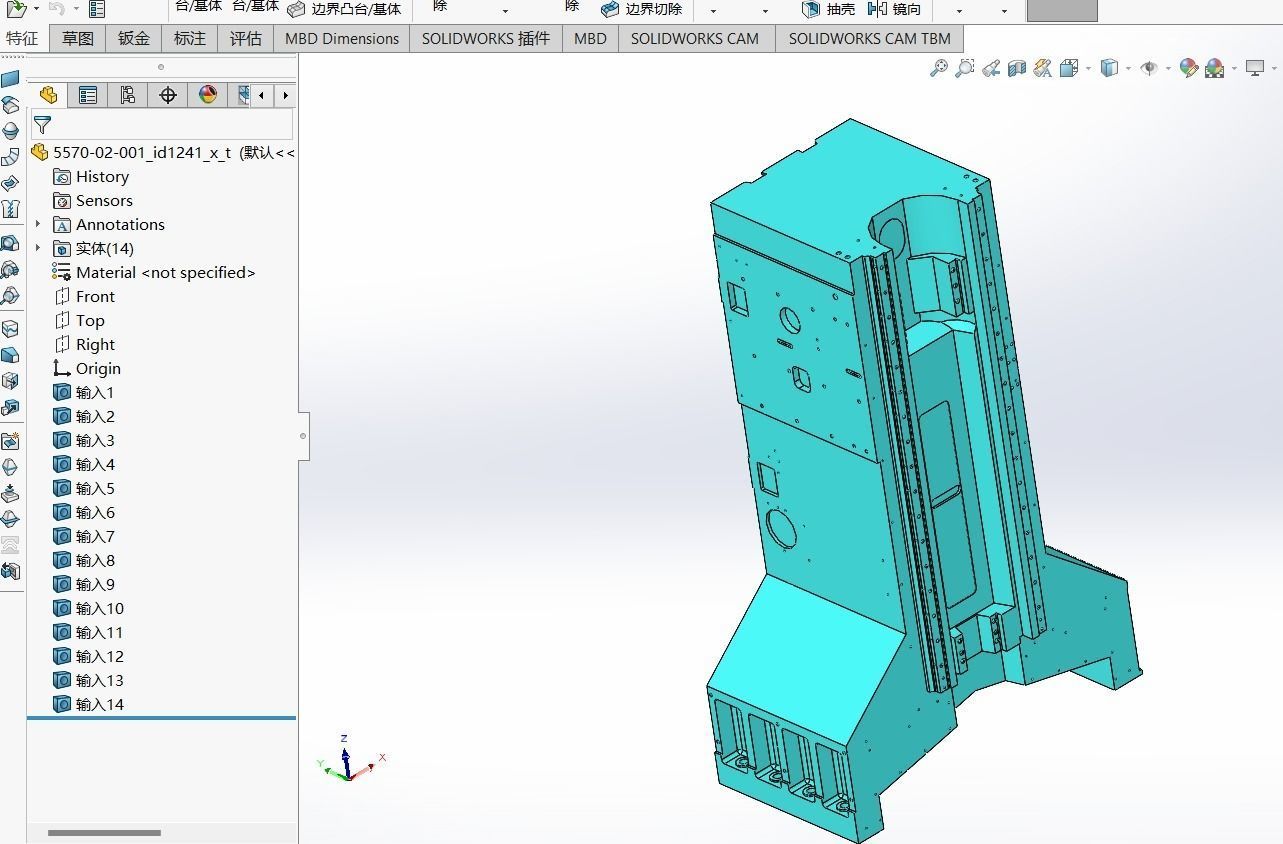Switch to 钣金 (Sheet Metal) tab
Viewport: 1283px width, 844px height.
(134, 38)
